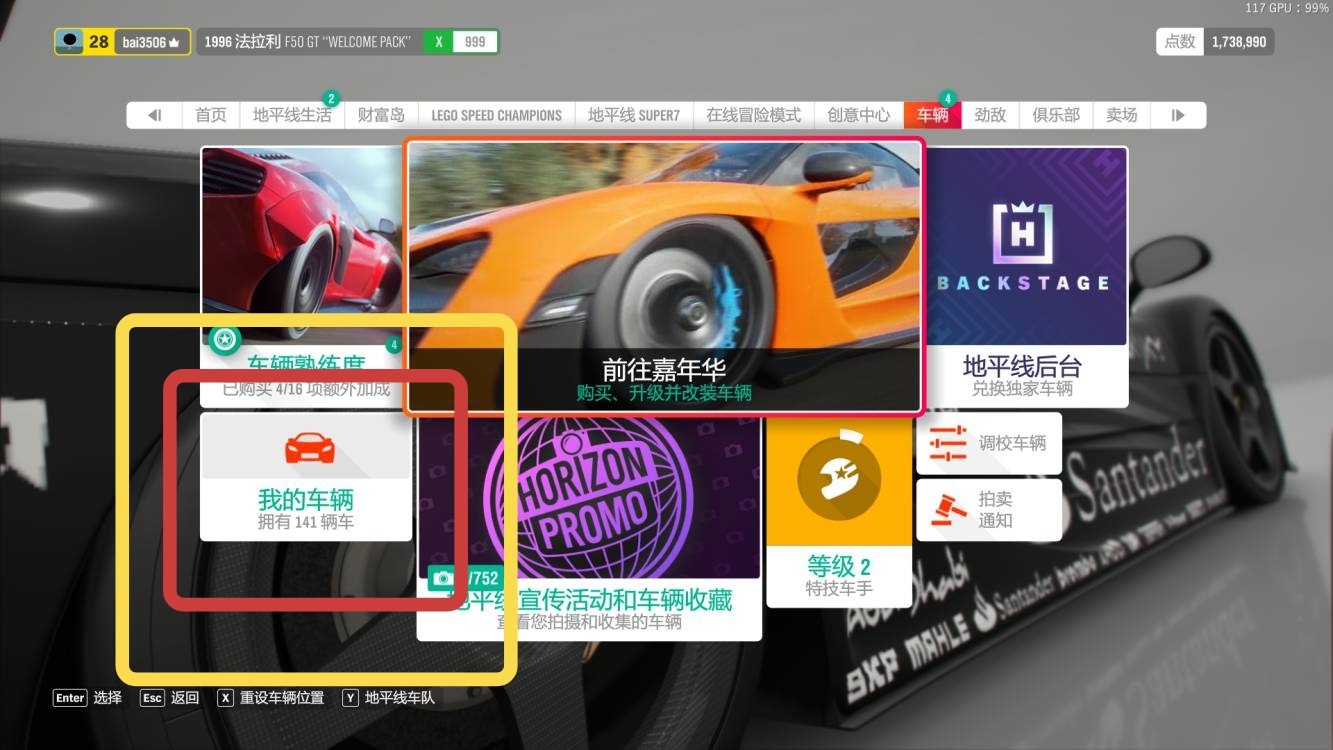Screen dimensions: 1333x750
Task: Click the Y 地平线车队 prompt
Action: tap(389, 698)
